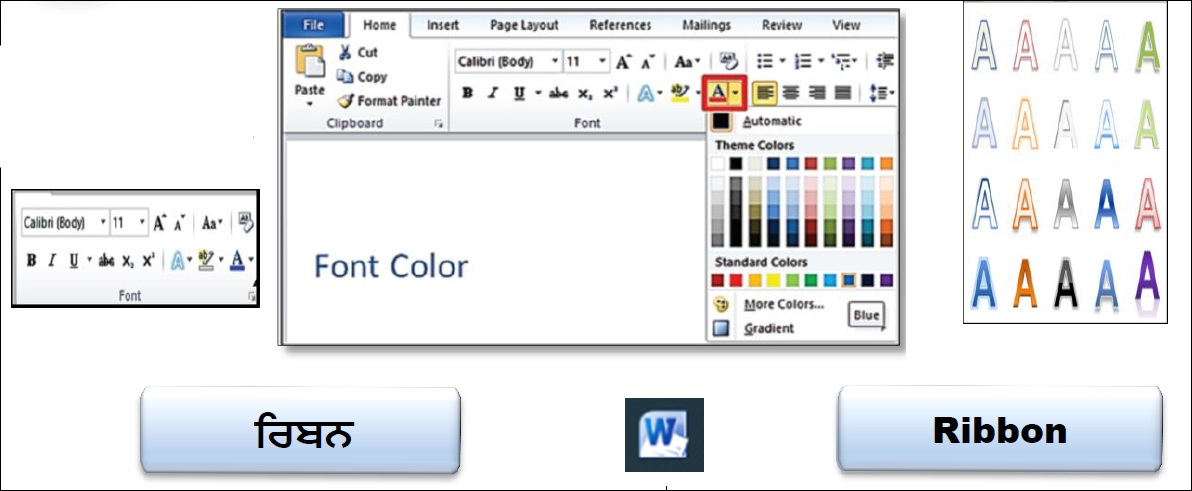Click the Copy icon in Clipboard group

(x=346, y=77)
